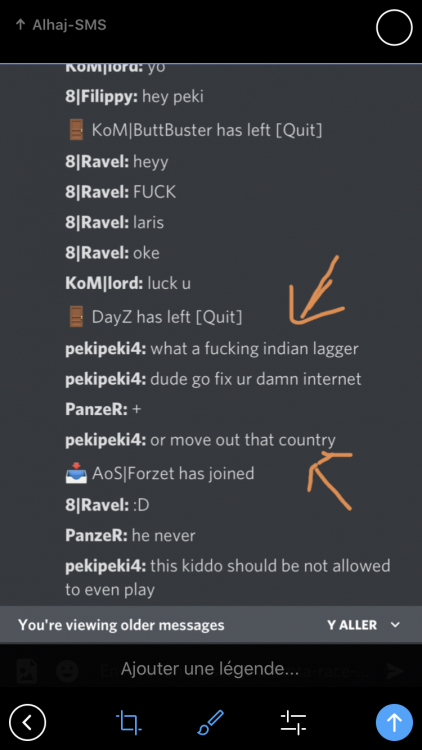Select the crop tool icon
Viewport: 422px width, 750px height.
tap(128, 722)
